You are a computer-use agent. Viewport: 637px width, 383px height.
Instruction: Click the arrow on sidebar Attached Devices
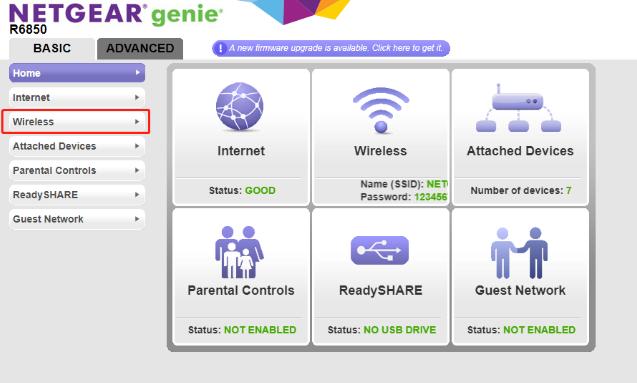(137, 146)
